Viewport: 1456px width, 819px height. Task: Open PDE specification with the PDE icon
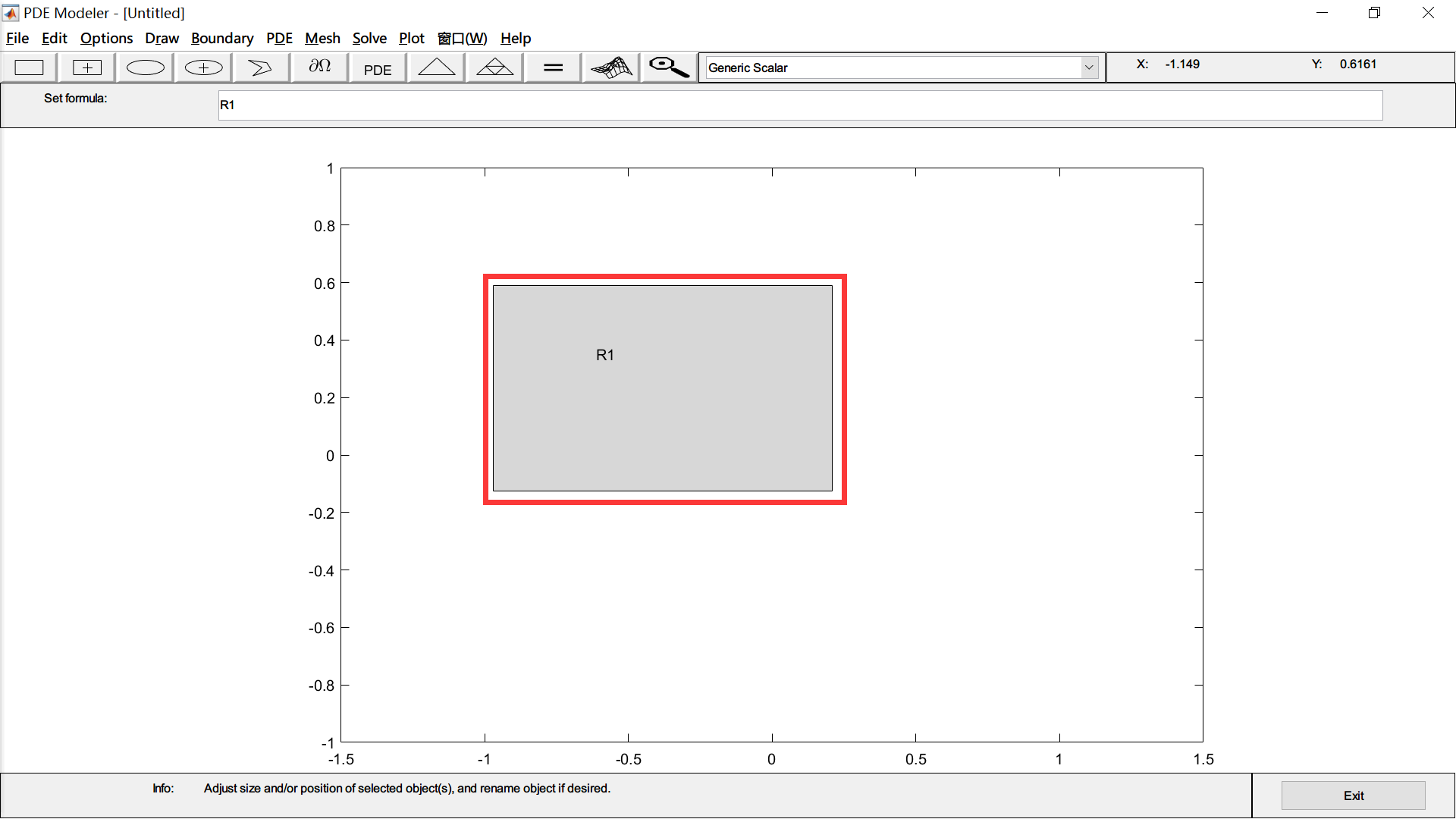377,67
